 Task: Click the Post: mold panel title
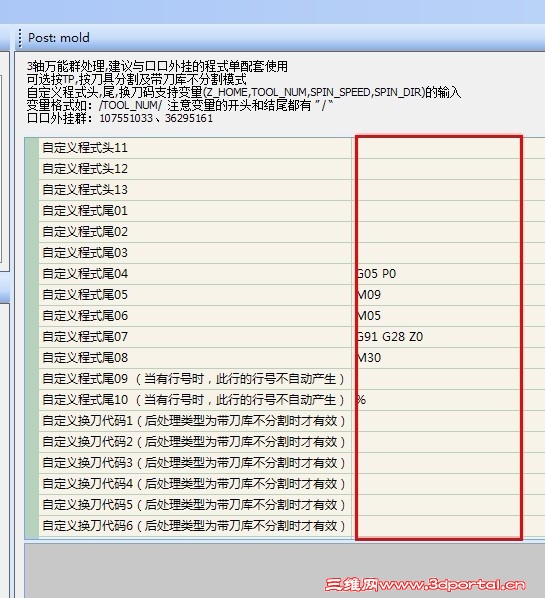click(x=59, y=38)
